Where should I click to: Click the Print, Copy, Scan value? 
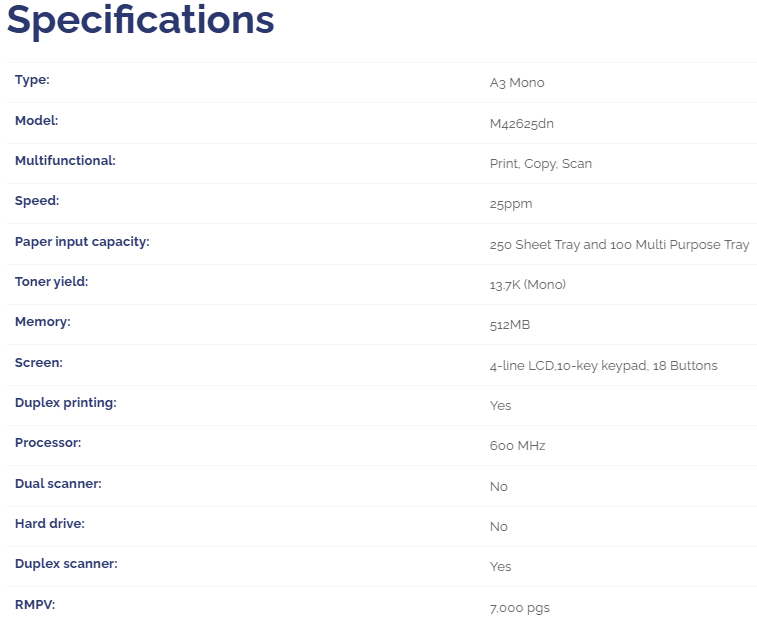pos(540,164)
